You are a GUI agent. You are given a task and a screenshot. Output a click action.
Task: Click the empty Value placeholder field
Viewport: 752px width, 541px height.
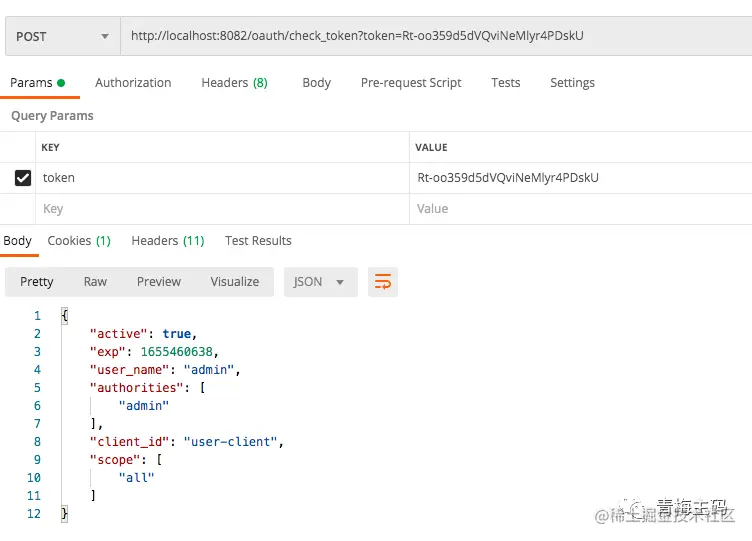point(581,209)
